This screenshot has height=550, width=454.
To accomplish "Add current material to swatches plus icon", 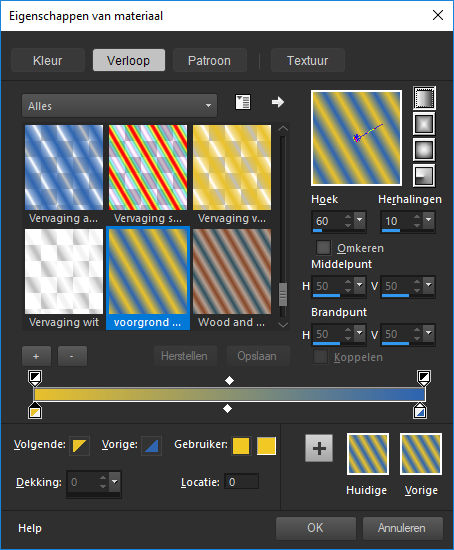I will 319,448.
